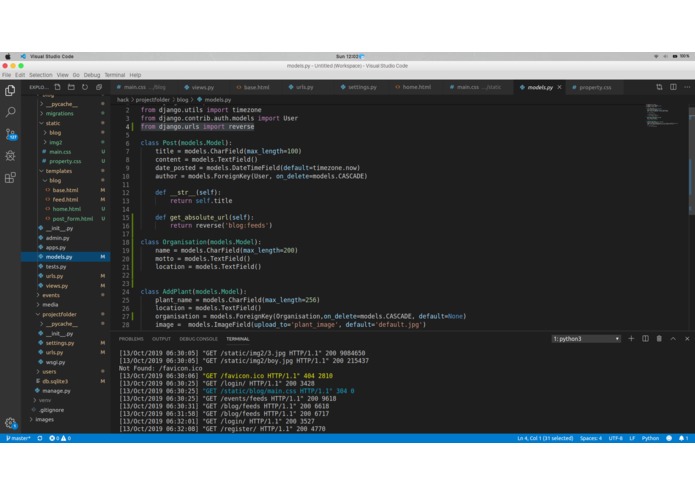695x494 pixels.
Task: Click the Wi-Fi icon in menu bar
Action: [x=656, y=56]
